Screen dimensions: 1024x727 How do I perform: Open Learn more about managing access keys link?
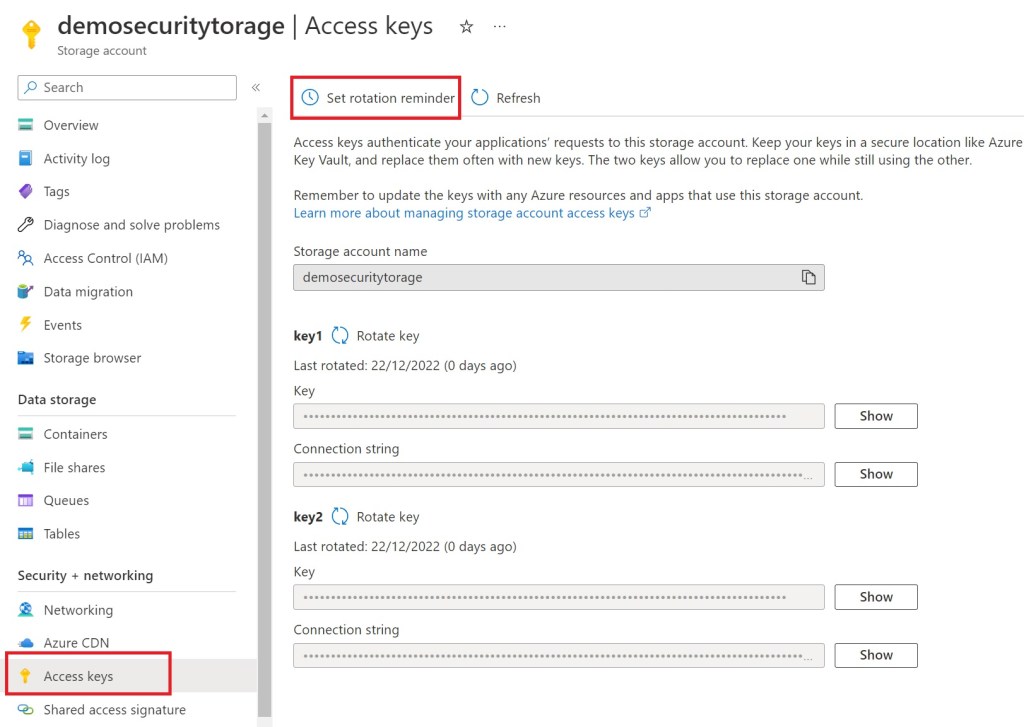click(x=464, y=213)
